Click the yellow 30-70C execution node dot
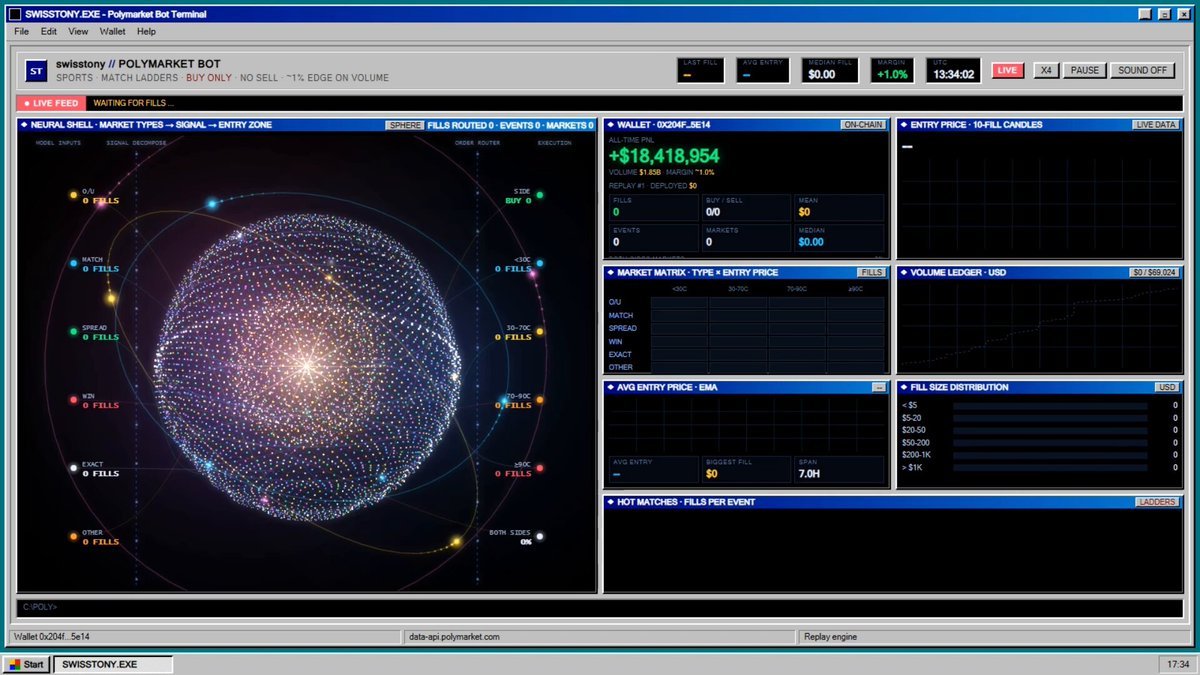 (x=540, y=332)
